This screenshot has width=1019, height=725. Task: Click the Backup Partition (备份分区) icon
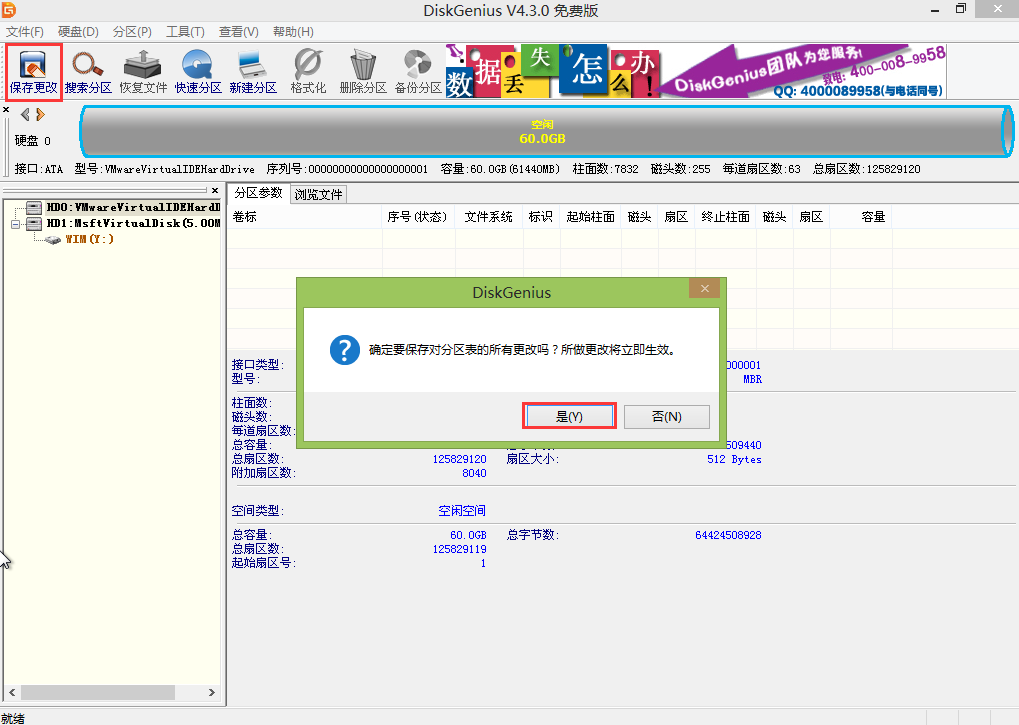[417, 70]
